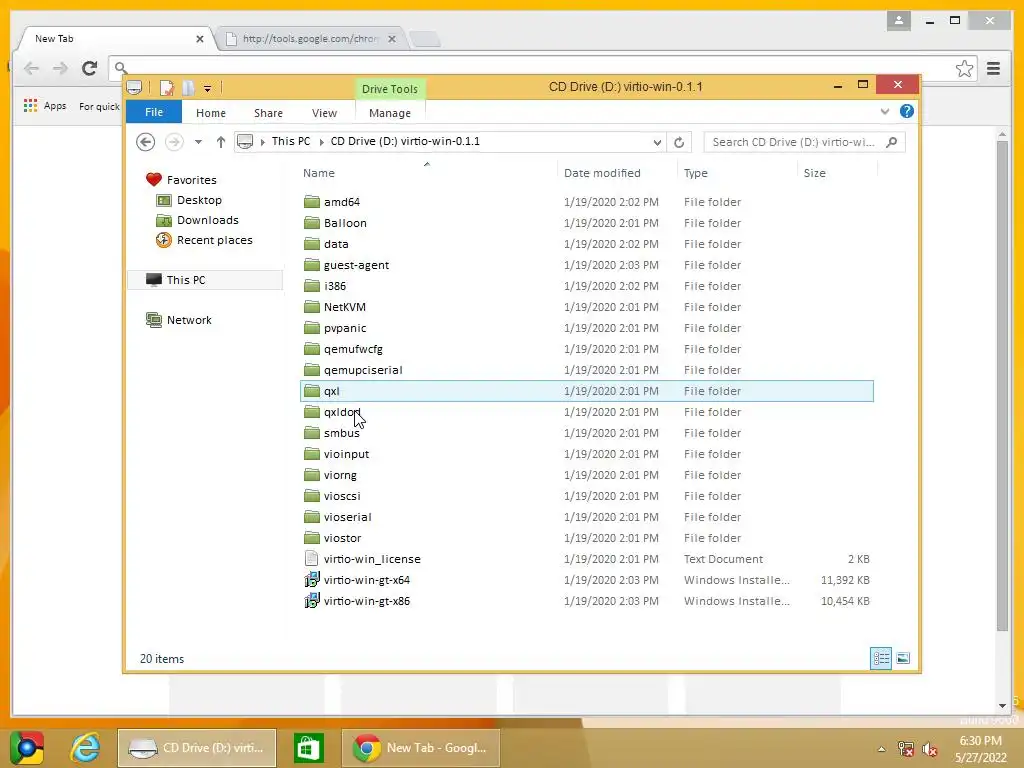This screenshot has height=768, width=1024.
Task: Select Desktop in Favorites
Action: click(x=199, y=200)
